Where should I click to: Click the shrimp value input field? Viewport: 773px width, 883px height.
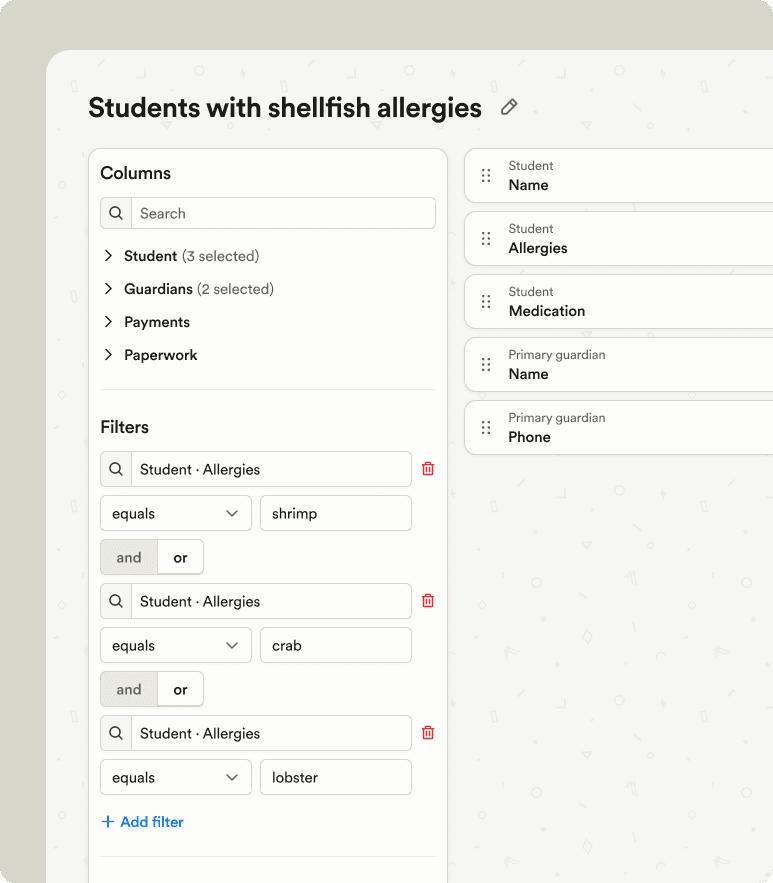[335, 513]
